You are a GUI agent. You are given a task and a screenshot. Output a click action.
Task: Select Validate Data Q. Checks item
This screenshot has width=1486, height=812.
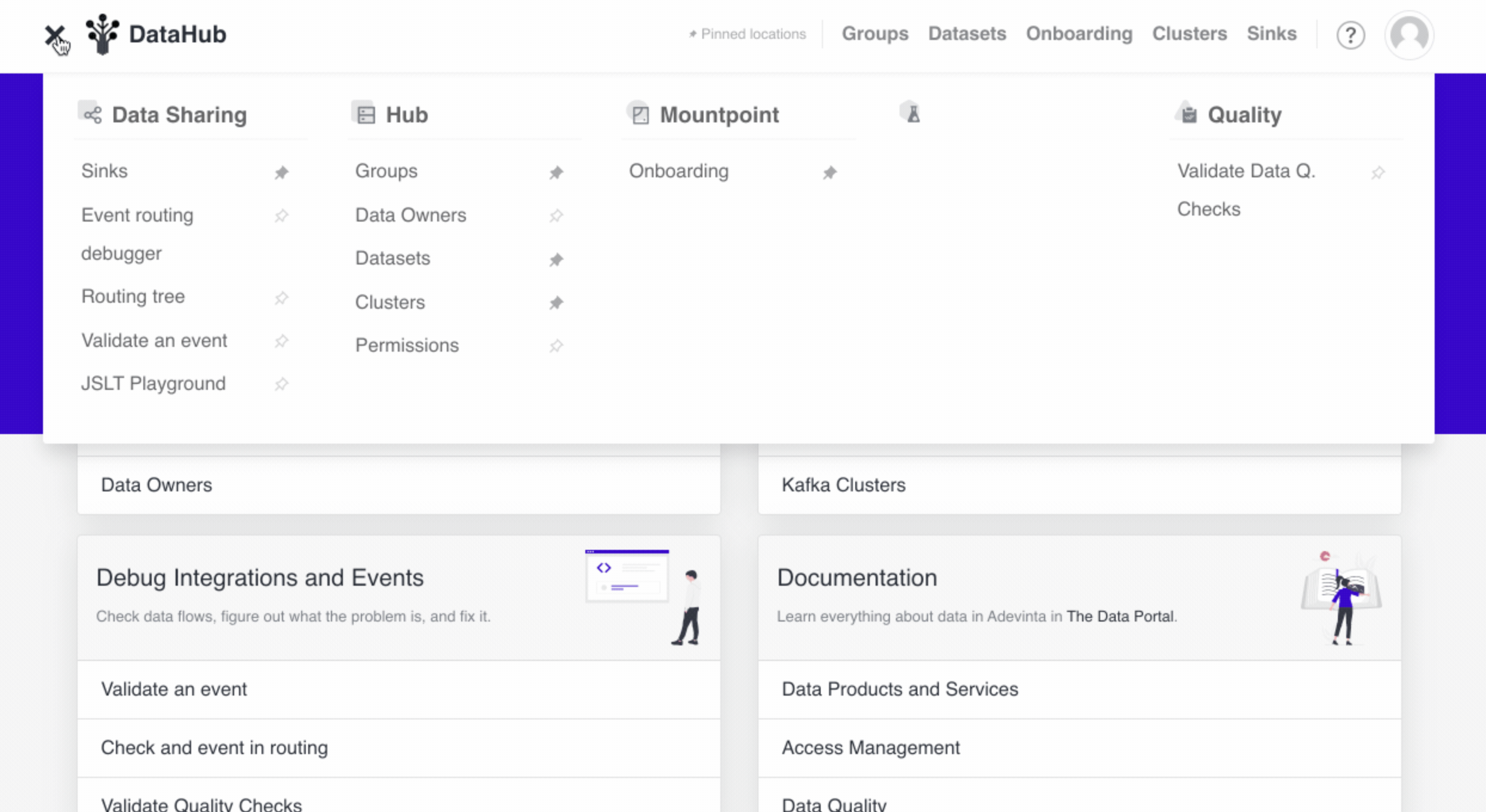click(1246, 190)
